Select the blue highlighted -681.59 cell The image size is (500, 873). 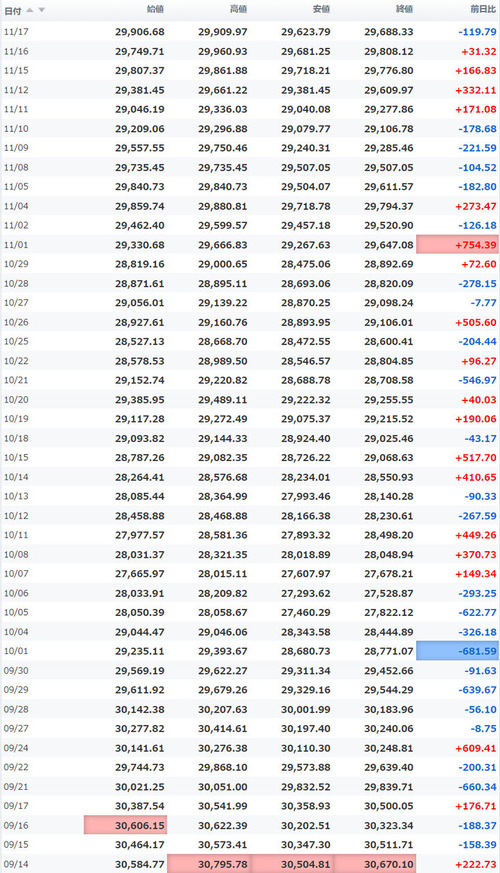pos(457,651)
